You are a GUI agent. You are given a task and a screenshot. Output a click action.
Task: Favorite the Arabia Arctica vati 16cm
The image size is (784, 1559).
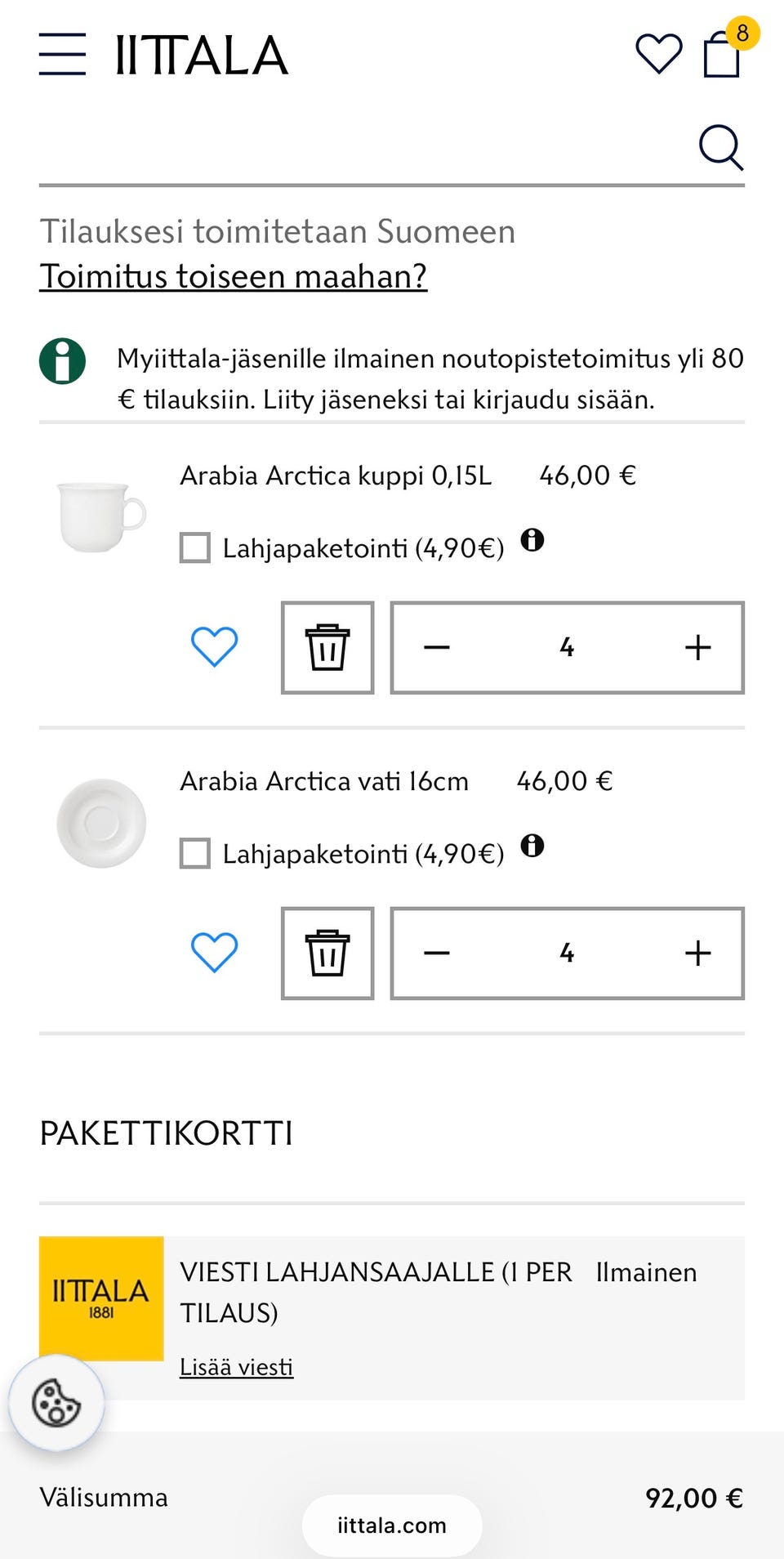(x=213, y=952)
